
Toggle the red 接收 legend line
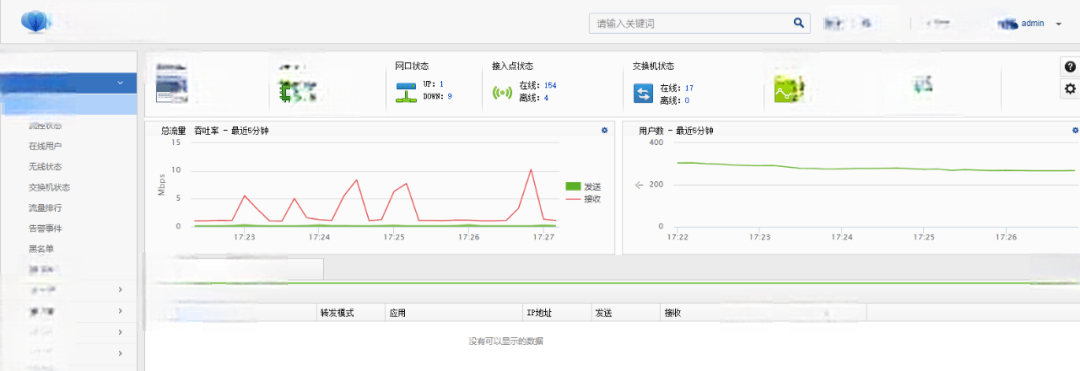(x=573, y=199)
